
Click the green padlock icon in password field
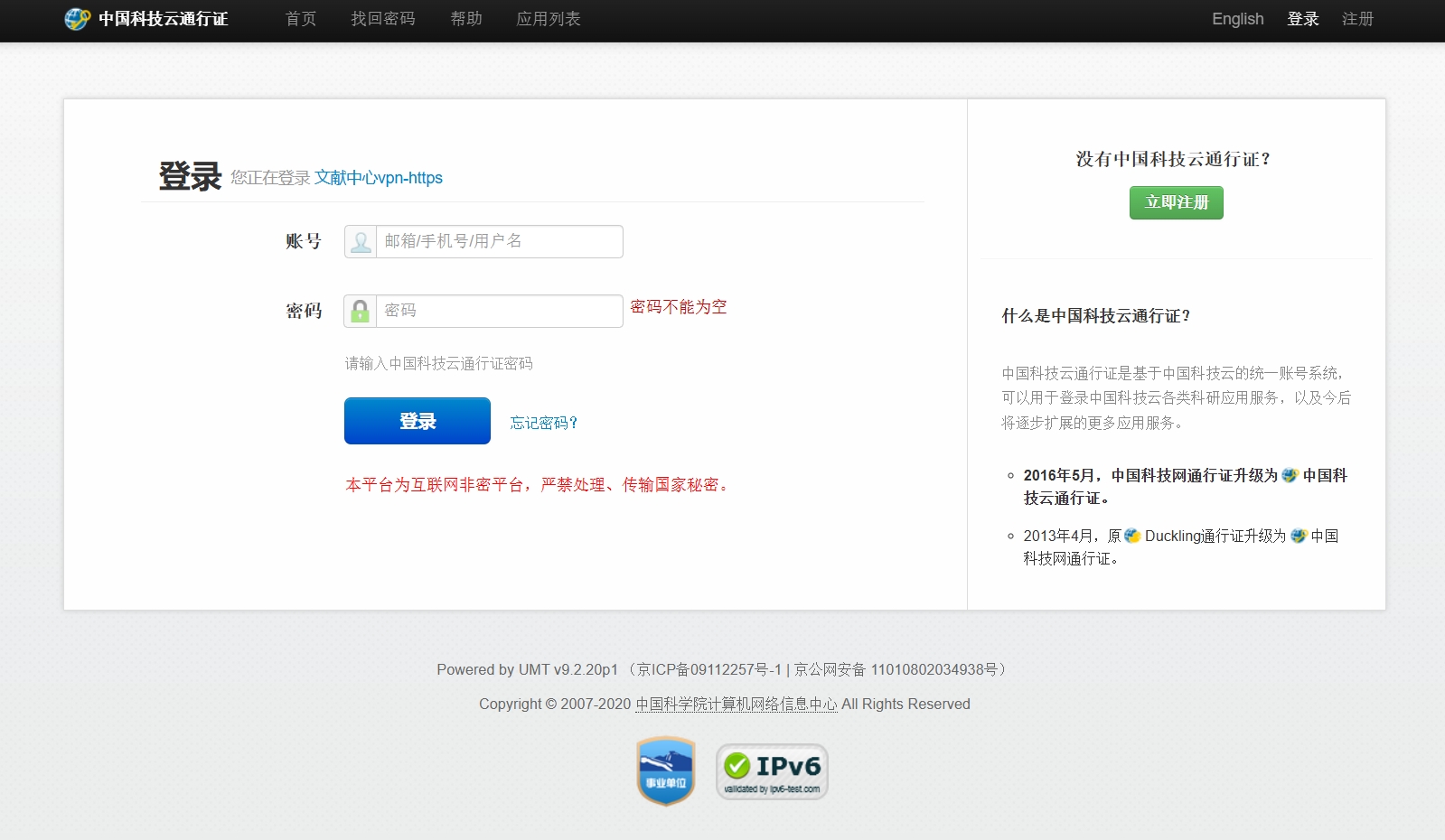pos(360,312)
